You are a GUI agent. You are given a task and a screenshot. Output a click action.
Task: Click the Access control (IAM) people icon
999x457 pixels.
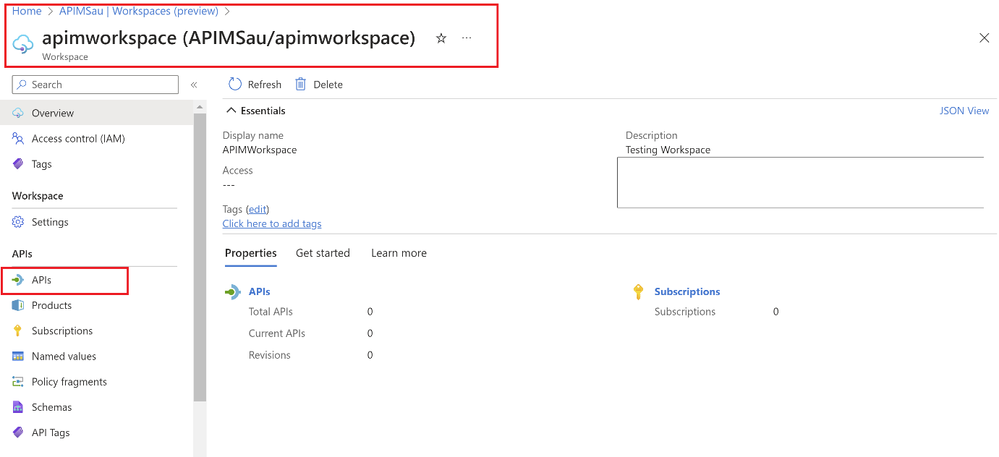(18, 138)
